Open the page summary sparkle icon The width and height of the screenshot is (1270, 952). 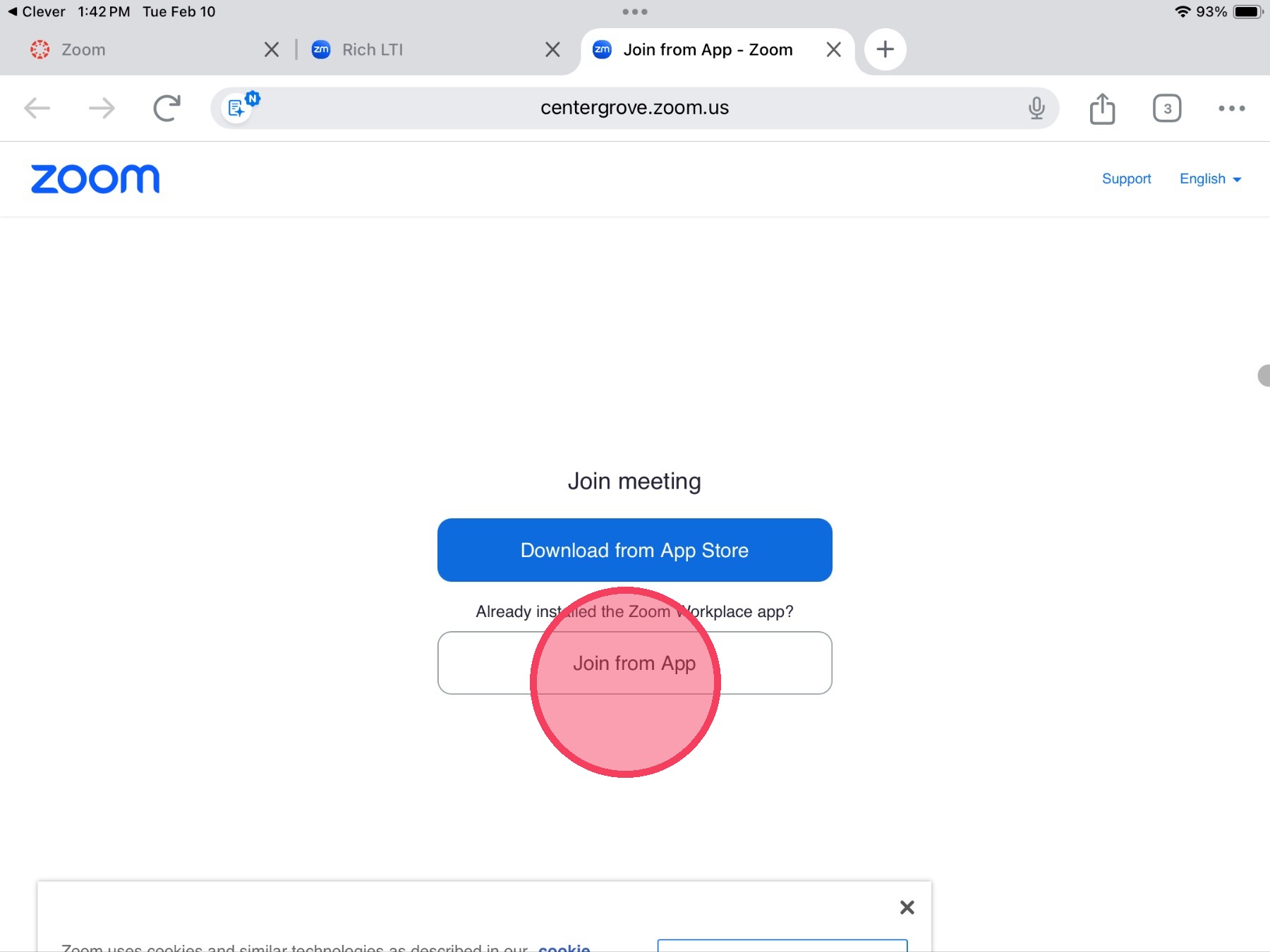pyautogui.click(x=237, y=108)
